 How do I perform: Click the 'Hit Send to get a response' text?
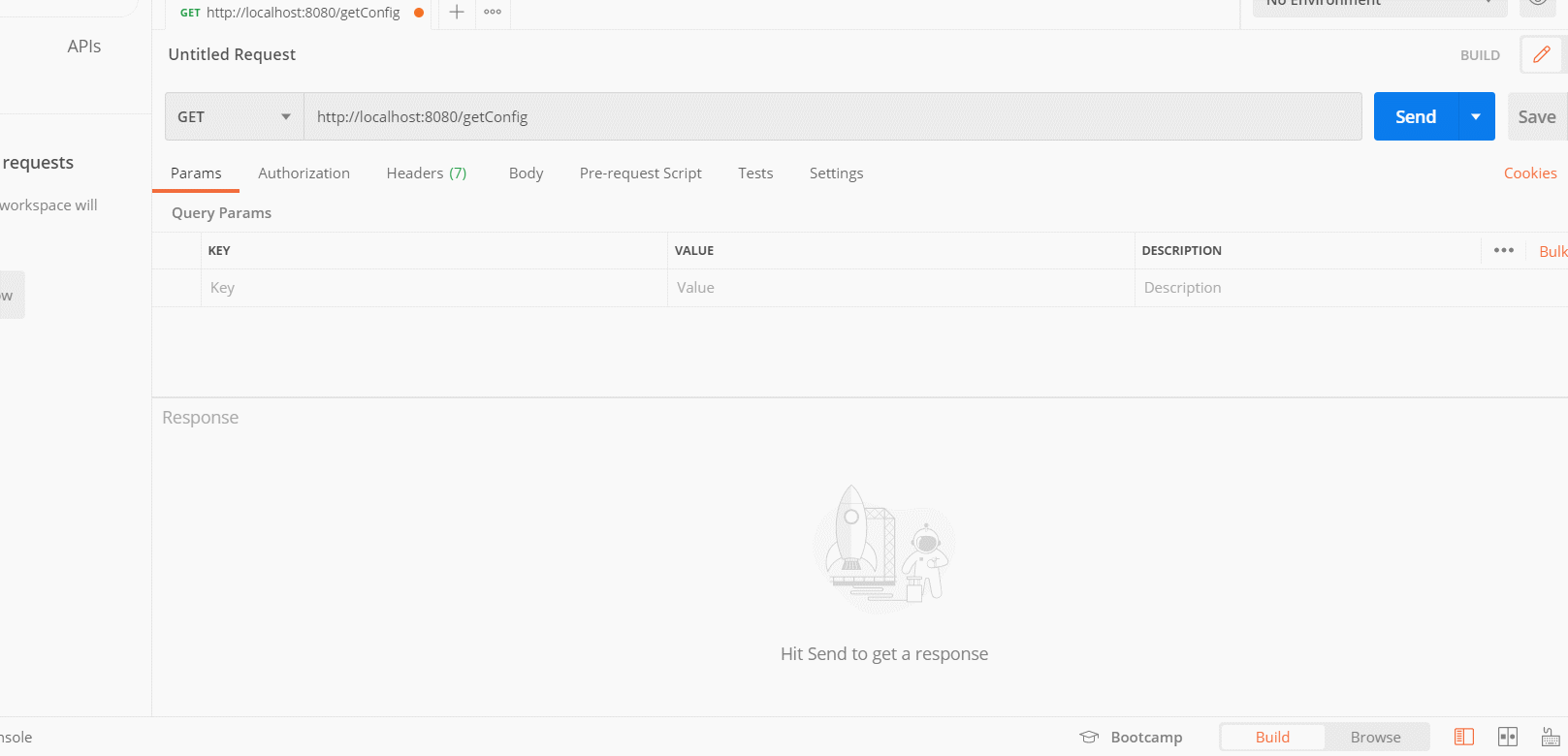tap(884, 654)
